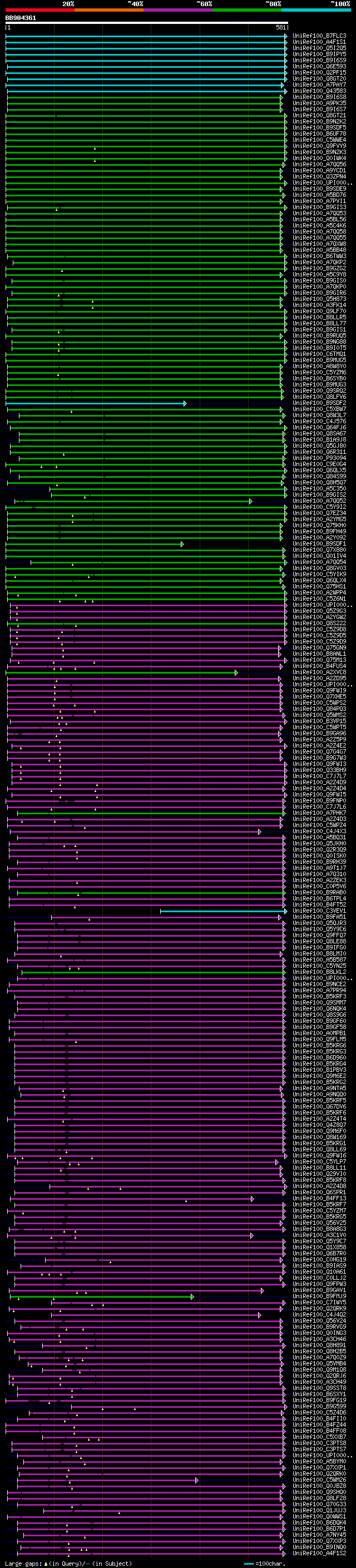
Task: Click the UniRef100_B9SDF2 label
Action: (x=319, y=403)
